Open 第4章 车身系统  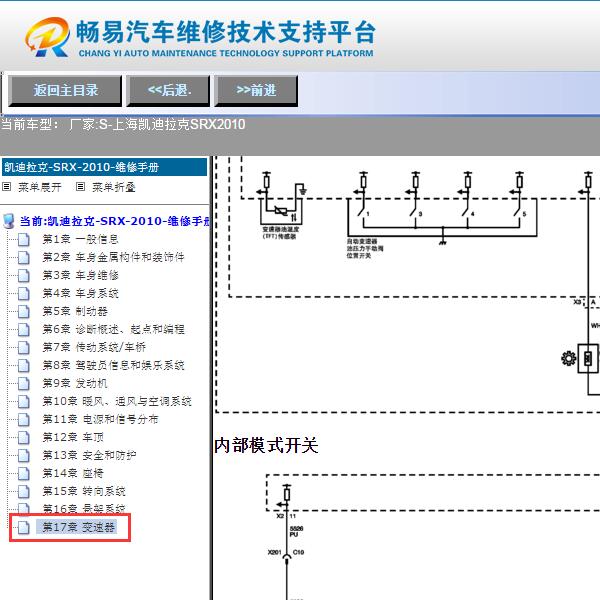pyautogui.click(x=80, y=293)
